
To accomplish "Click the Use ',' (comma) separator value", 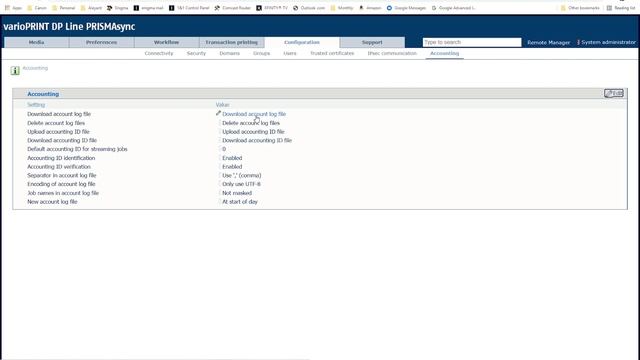I will pyautogui.click(x=242, y=176).
